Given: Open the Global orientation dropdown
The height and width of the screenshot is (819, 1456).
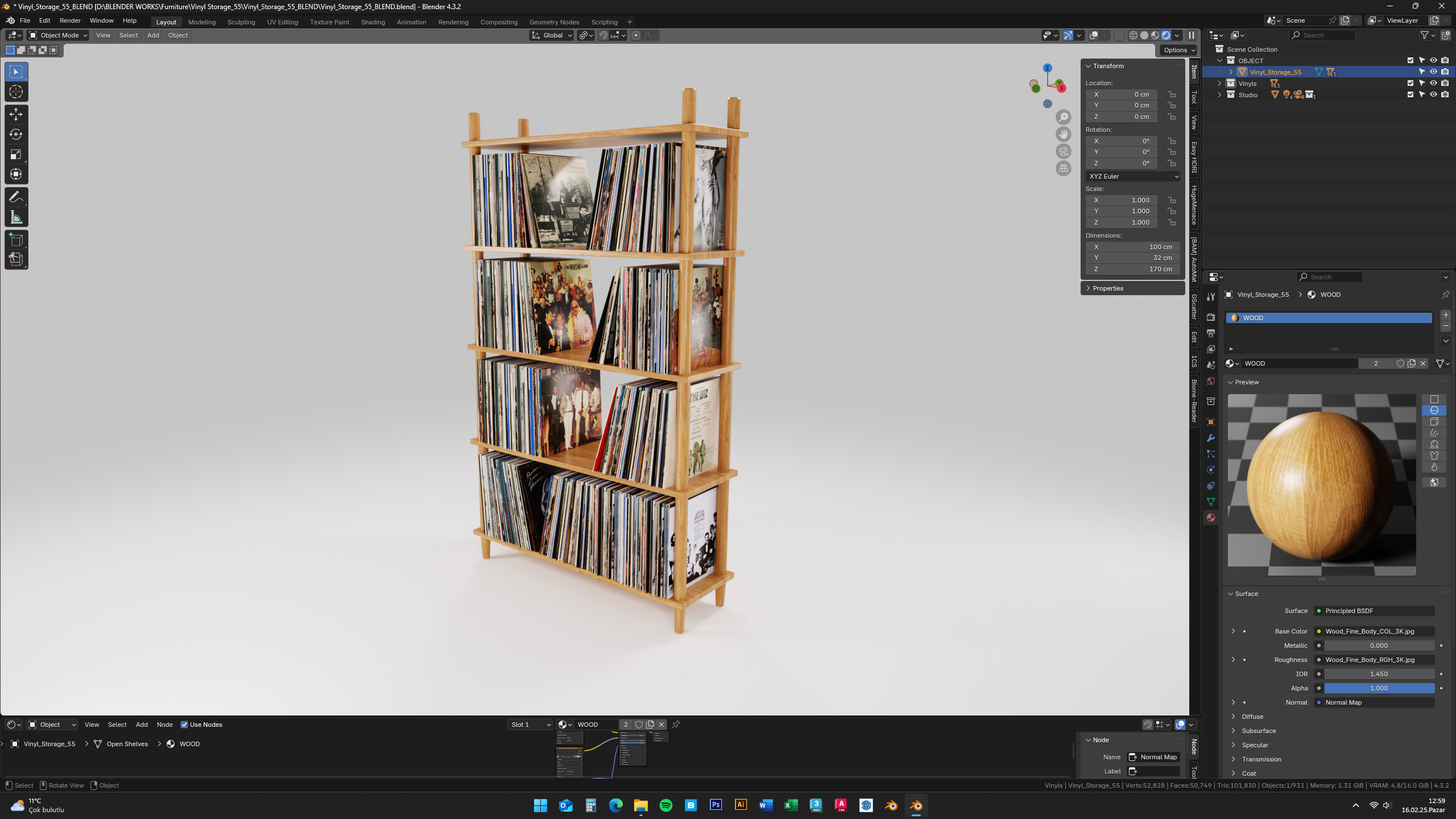Looking at the screenshot, I should tap(551, 35).
